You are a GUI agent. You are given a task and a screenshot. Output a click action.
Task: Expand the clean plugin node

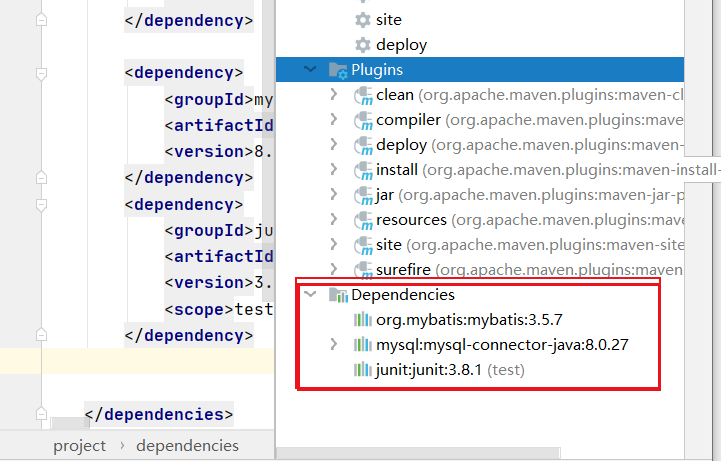334,94
